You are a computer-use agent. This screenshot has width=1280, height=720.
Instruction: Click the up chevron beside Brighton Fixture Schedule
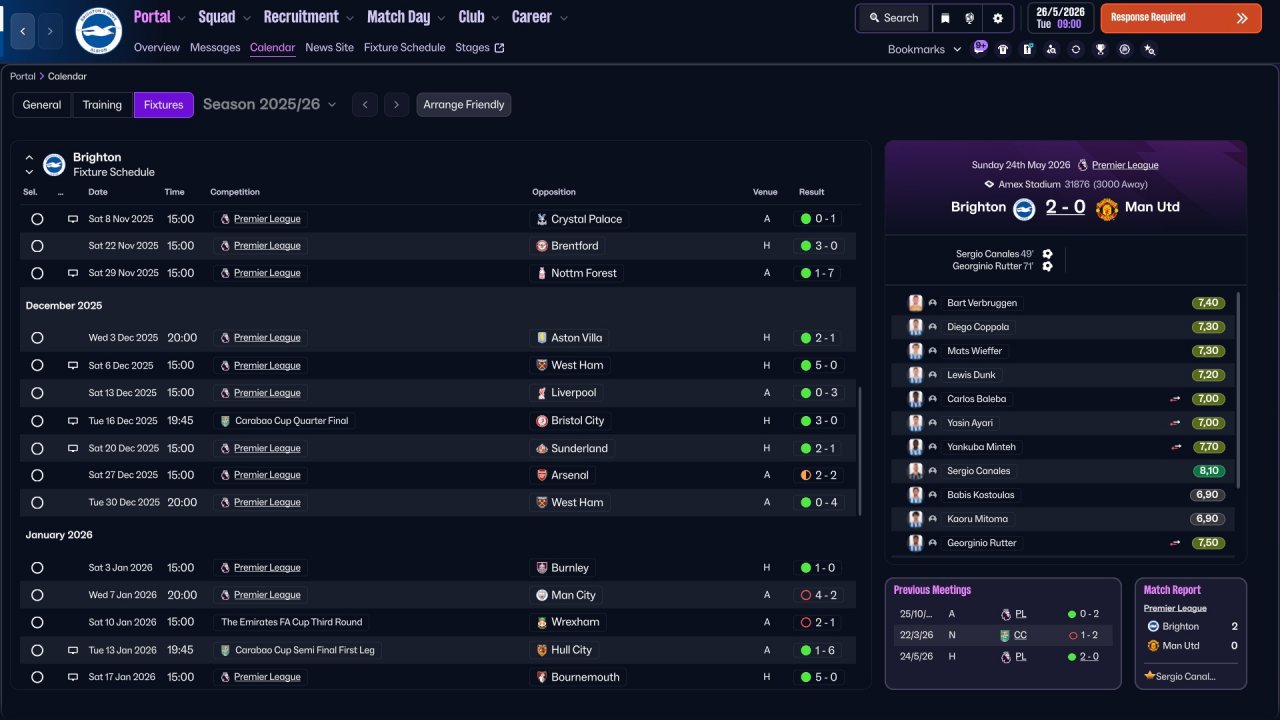[x=29, y=158]
